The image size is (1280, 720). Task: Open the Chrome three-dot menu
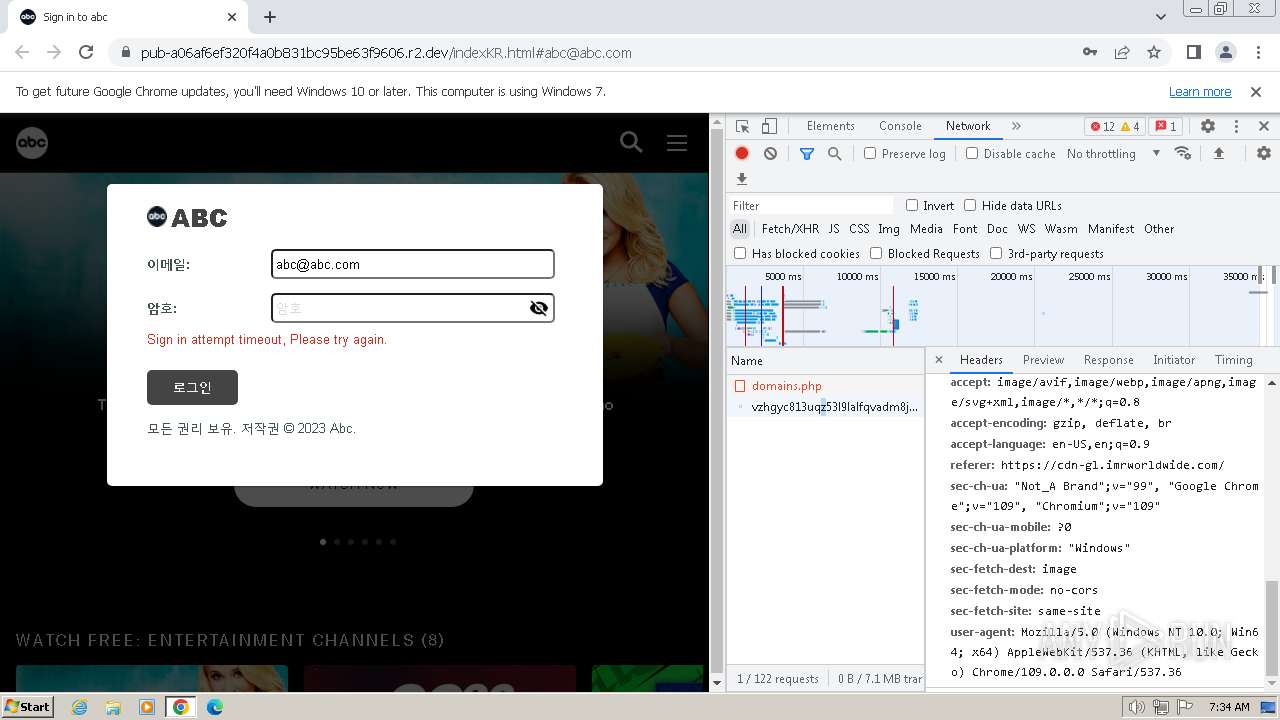(1257, 52)
